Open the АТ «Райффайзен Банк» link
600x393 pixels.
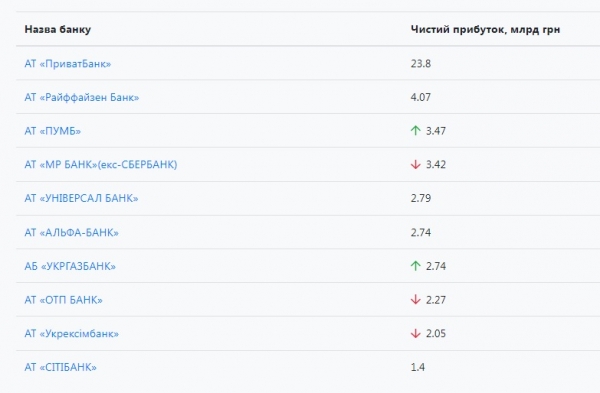click(82, 97)
